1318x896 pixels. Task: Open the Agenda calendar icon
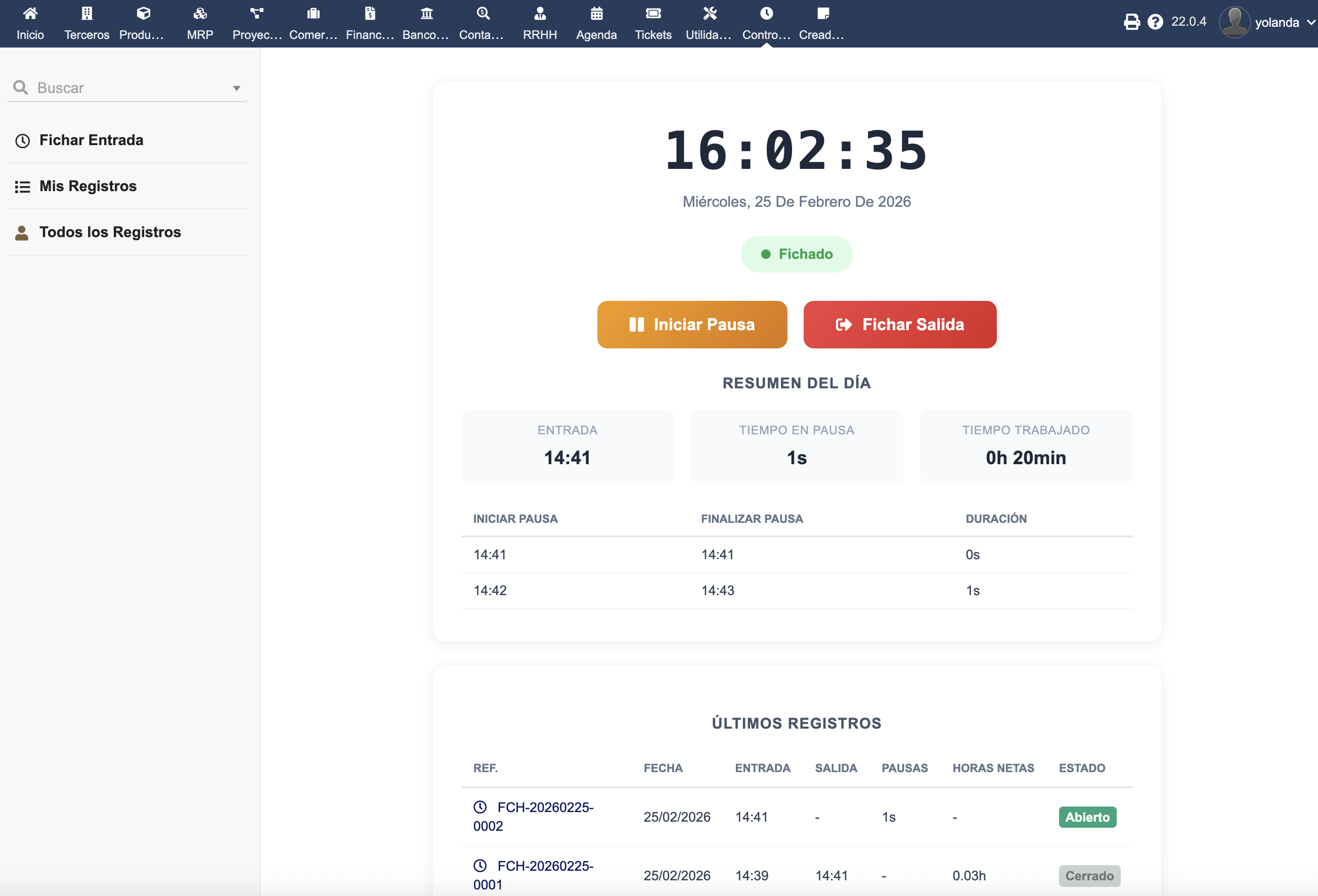[596, 14]
